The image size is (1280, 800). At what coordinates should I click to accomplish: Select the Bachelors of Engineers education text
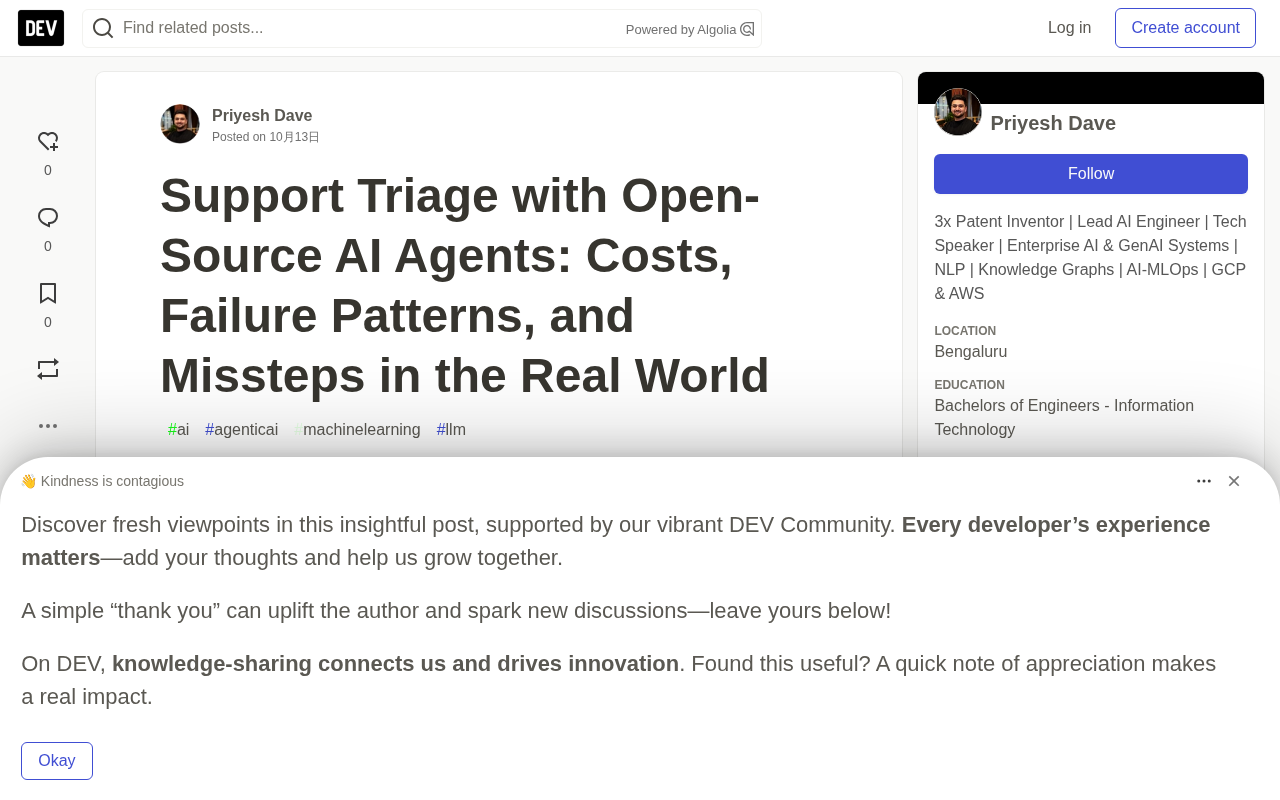1064,418
